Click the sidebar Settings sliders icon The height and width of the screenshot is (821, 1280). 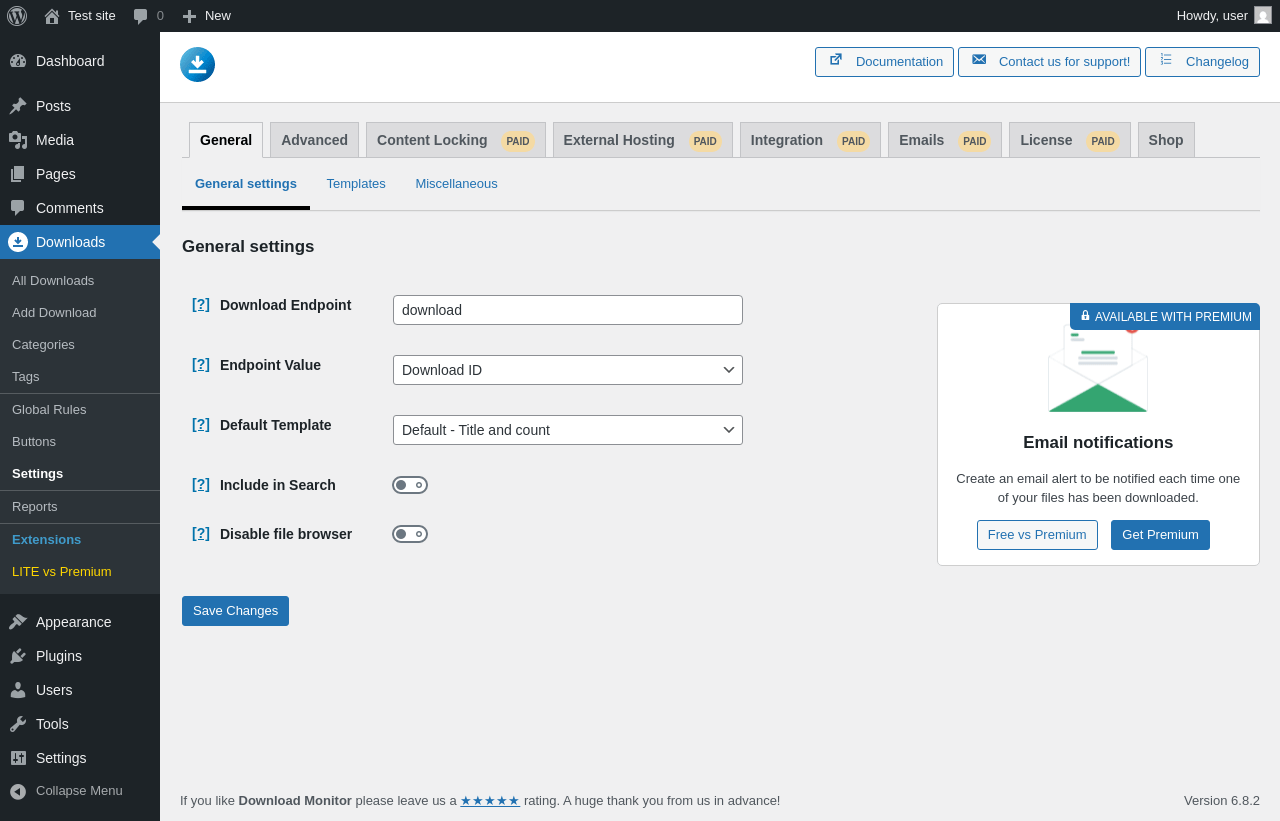tap(18, 758)
